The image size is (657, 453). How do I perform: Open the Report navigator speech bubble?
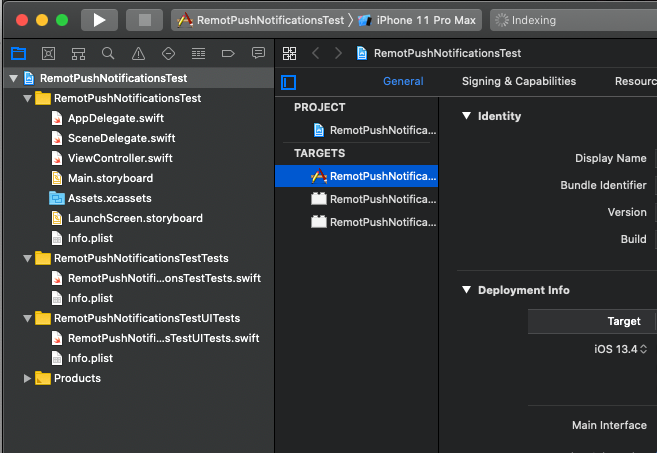point(258,53)
